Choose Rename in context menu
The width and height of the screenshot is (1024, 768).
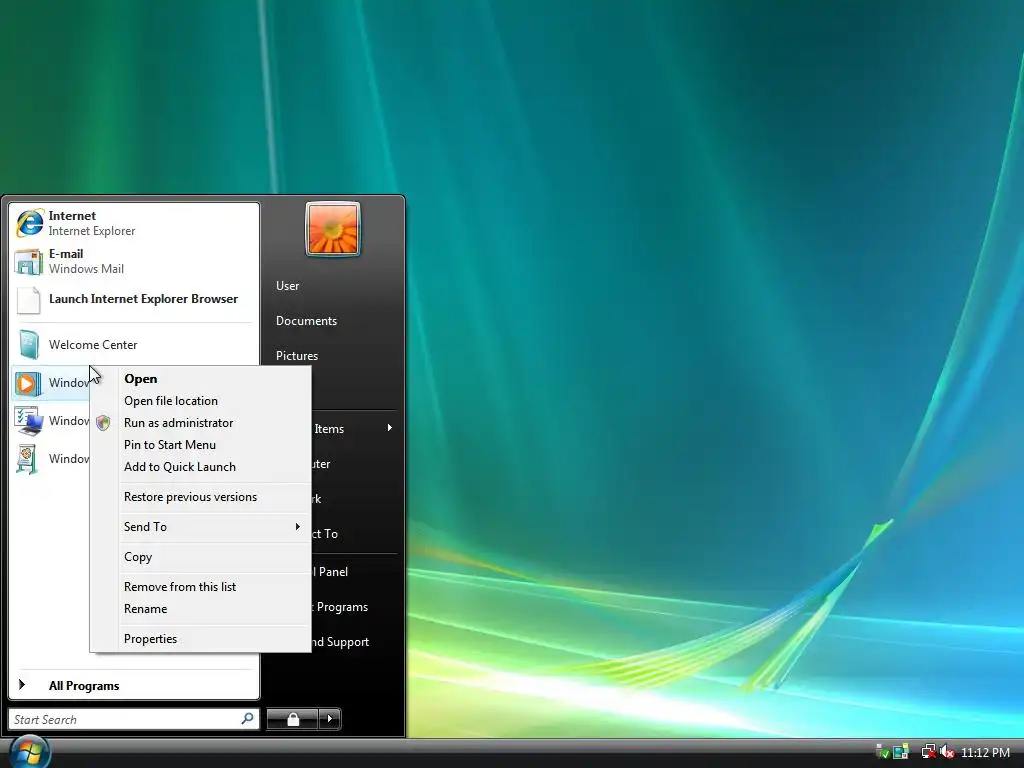click(x=200, y=609)
